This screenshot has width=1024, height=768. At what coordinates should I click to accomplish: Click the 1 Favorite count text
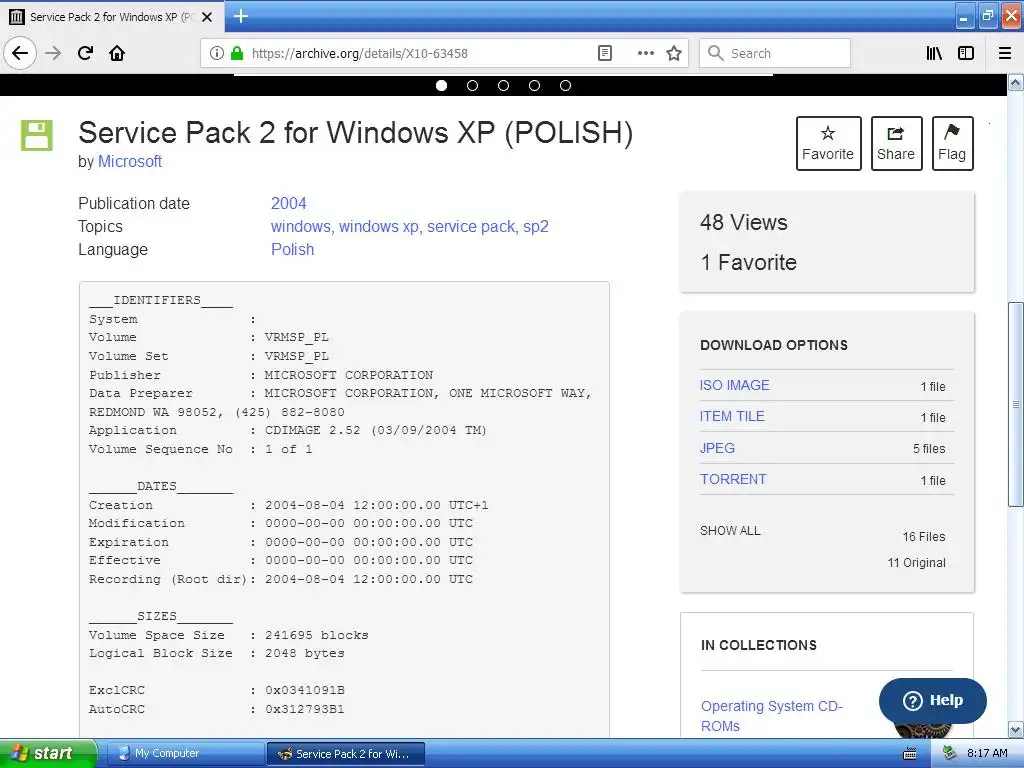pos(748,263)
